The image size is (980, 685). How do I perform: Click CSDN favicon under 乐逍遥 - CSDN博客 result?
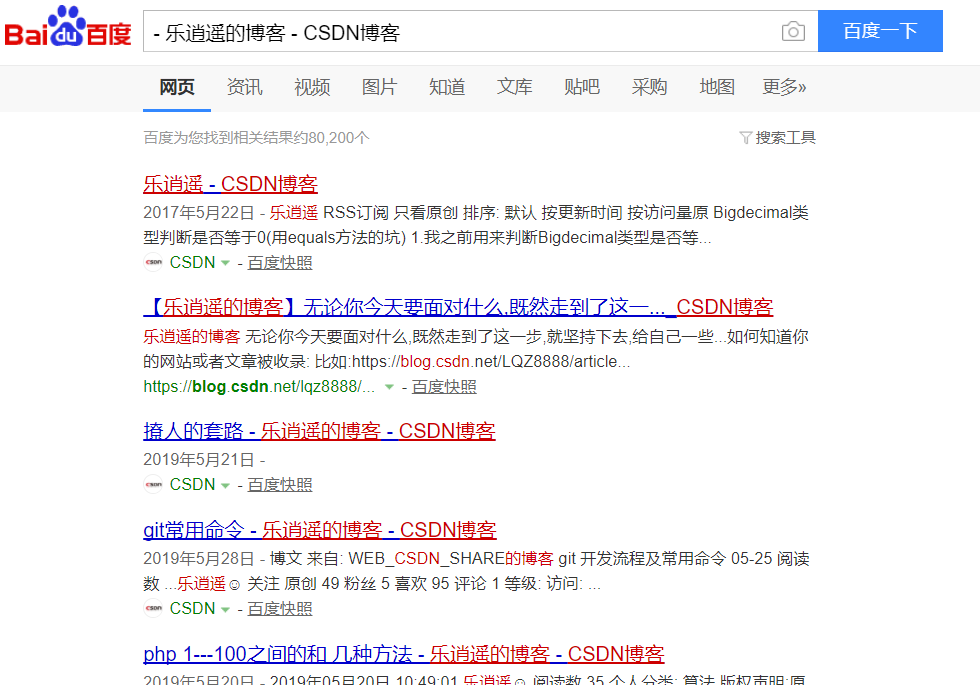coord(153,262)
